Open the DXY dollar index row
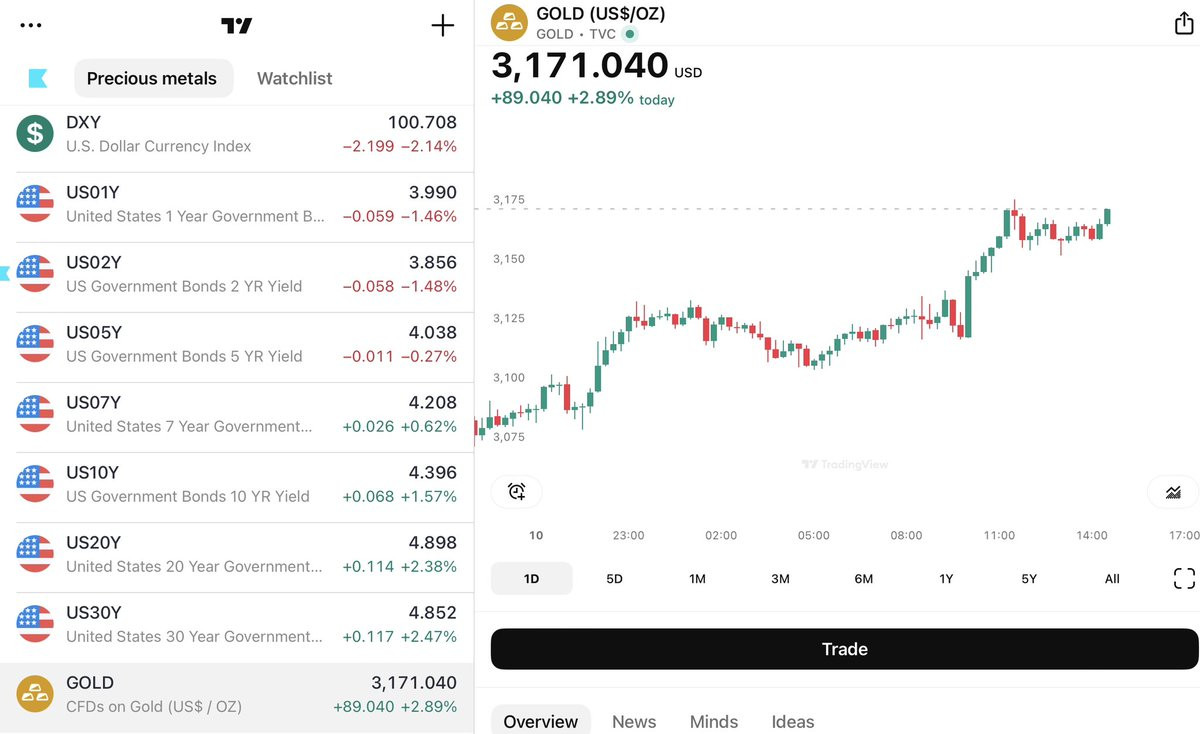This screenshot has width=1200, height=734. 237,134
